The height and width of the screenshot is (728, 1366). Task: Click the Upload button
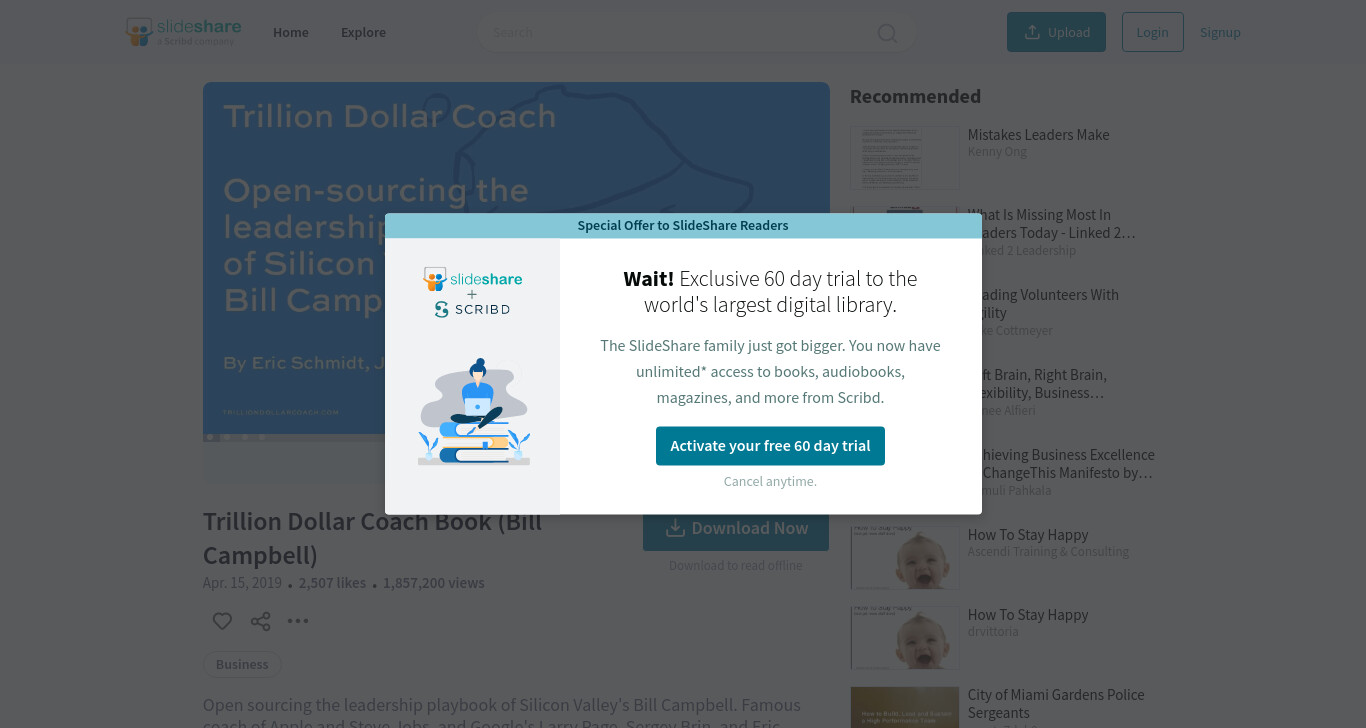[1056, 32]
